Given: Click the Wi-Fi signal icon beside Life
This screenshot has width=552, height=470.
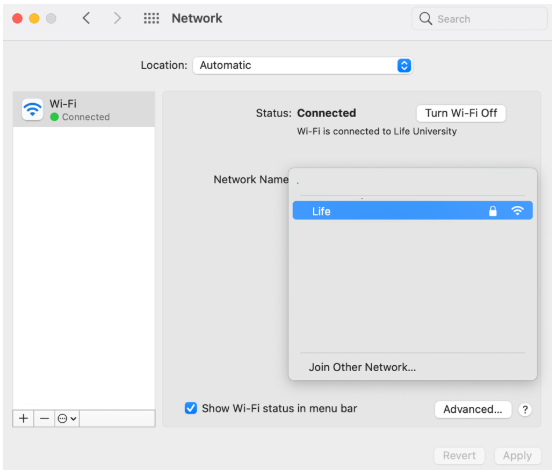Looking at the screenshot, I should [517, 211].
